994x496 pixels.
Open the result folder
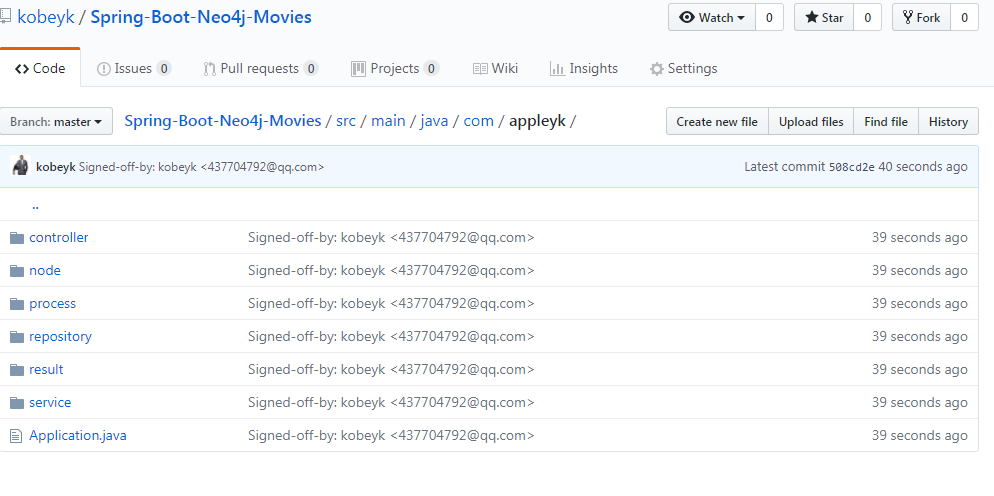click(46, 369)
